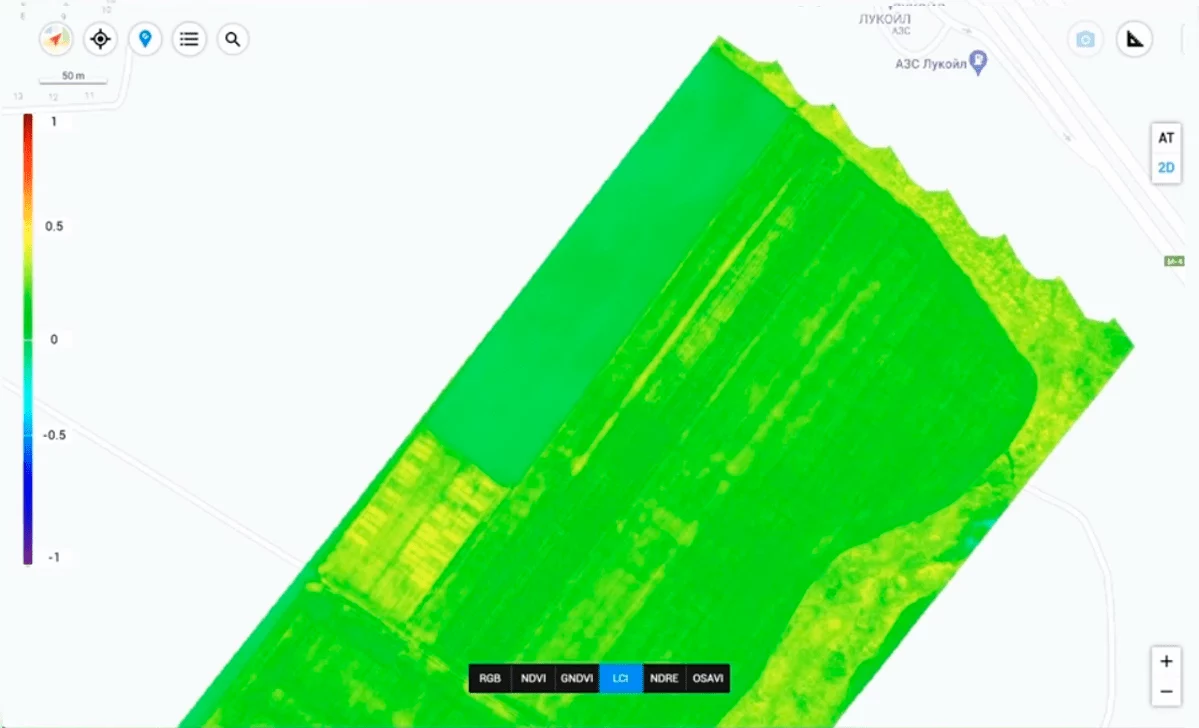Take a snapshot with the camera icon
Screen dimensions: 1199x728
1085,39
